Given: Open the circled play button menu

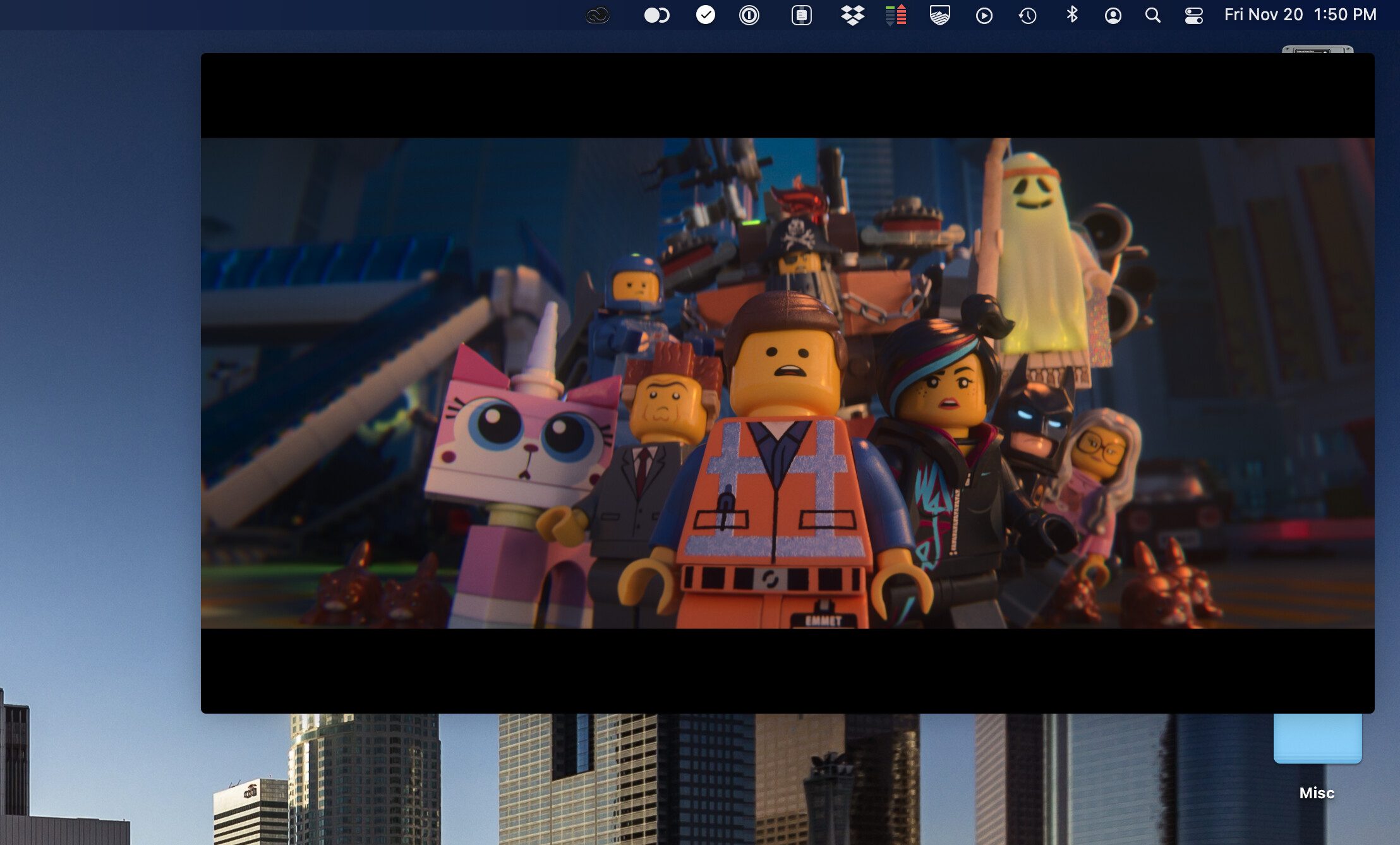Looking at the screenshot, I should pyautogui.click(x=984, y=15).
